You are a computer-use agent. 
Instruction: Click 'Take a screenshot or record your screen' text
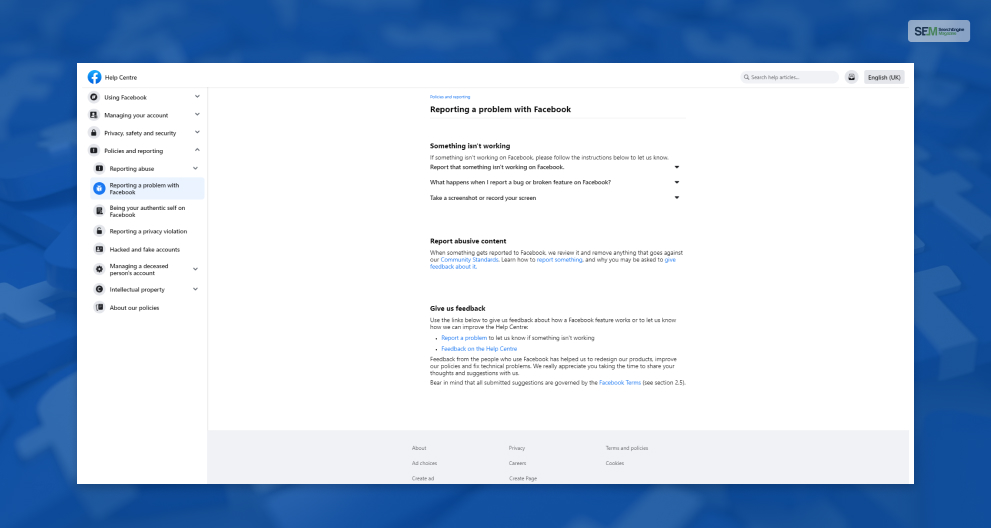[x=483, y=198]
